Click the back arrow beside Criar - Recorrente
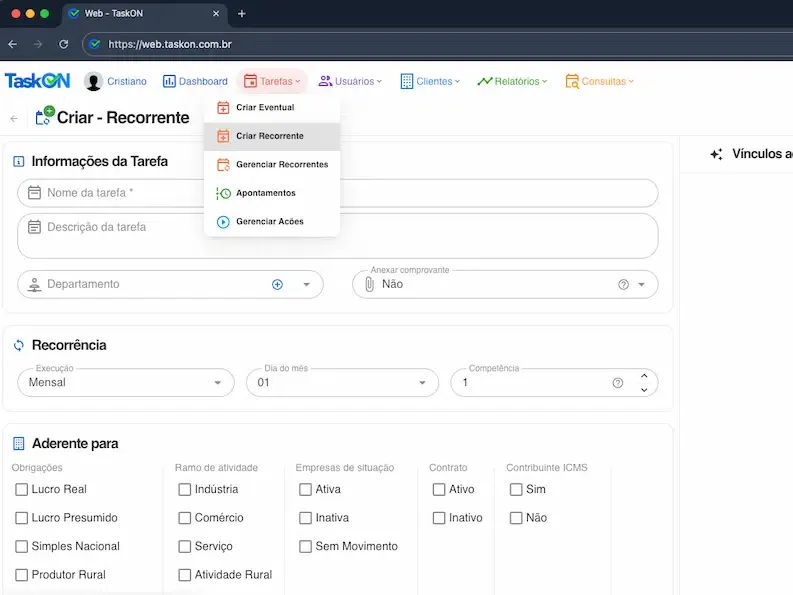This screenshot has height=595, width=793. pyautogui.click(x=14, y=118)
